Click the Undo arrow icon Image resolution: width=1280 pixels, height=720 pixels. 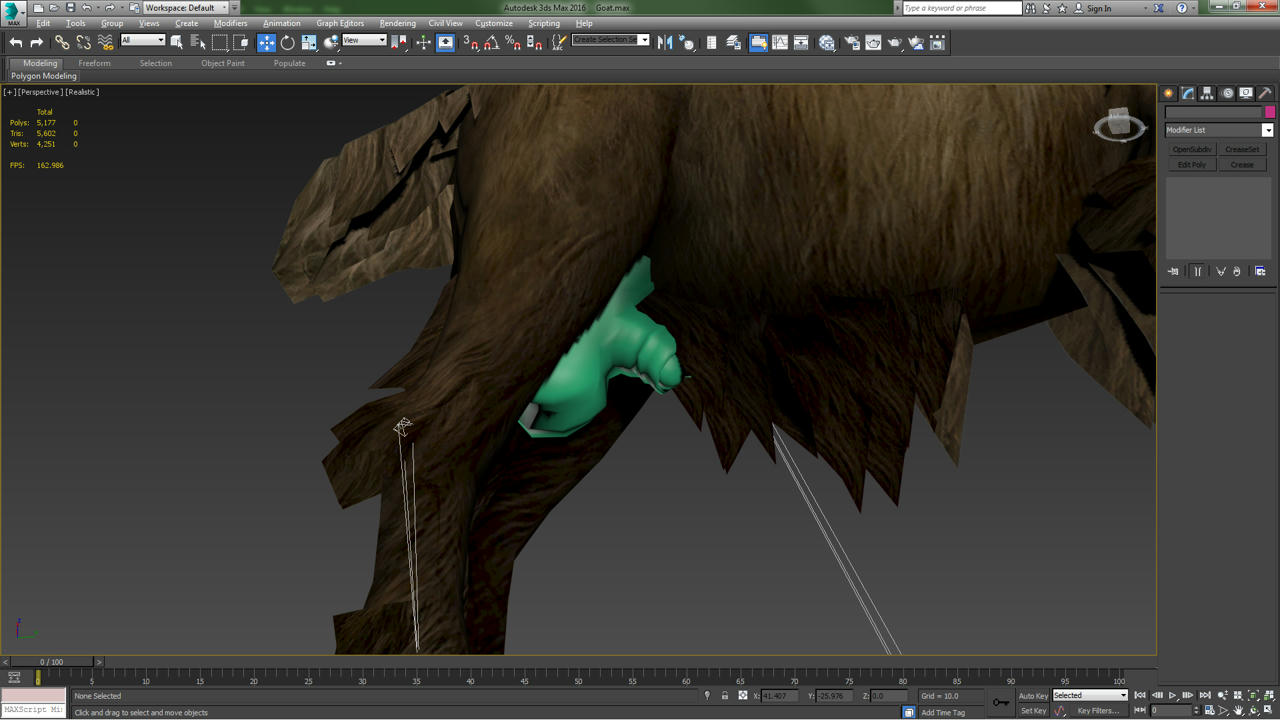click(x=16, y=42)
